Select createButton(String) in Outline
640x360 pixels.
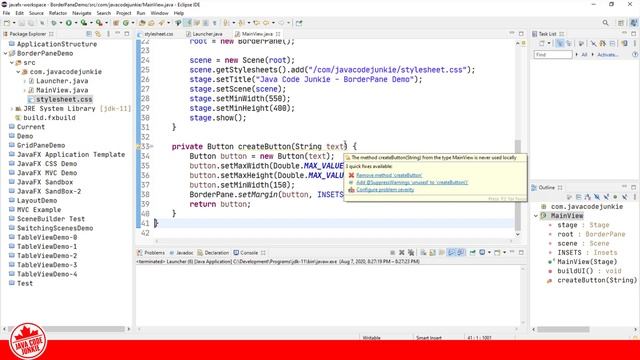pyautogui.click(x=597, y=280)
